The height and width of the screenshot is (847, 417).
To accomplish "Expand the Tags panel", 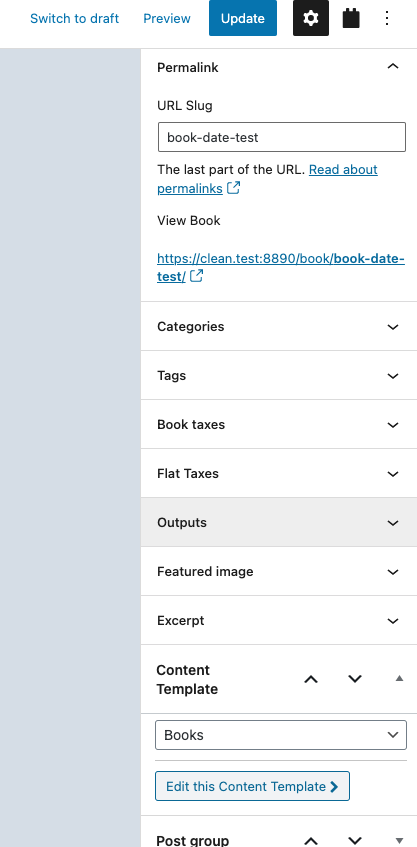I will pos(279,375).
